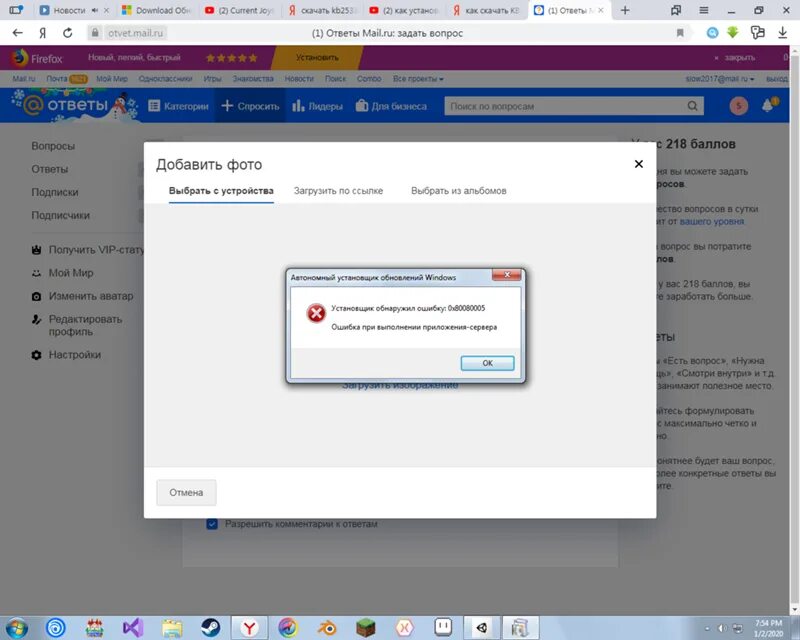Close the Firefox banner via закрыть
The height and width of the screenshot is (640, 800).
point(735,58)
